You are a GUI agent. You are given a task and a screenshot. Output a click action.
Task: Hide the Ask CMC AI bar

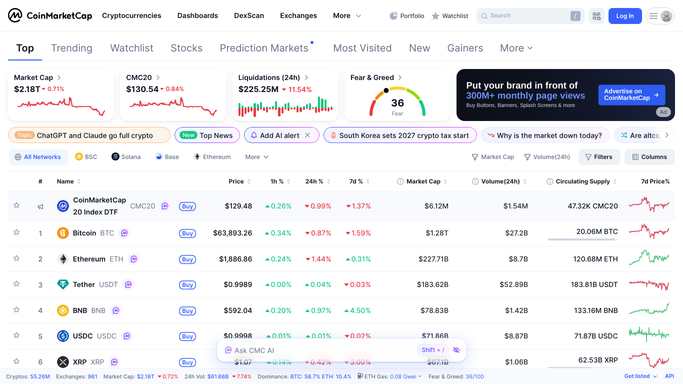tap(456, 350)
